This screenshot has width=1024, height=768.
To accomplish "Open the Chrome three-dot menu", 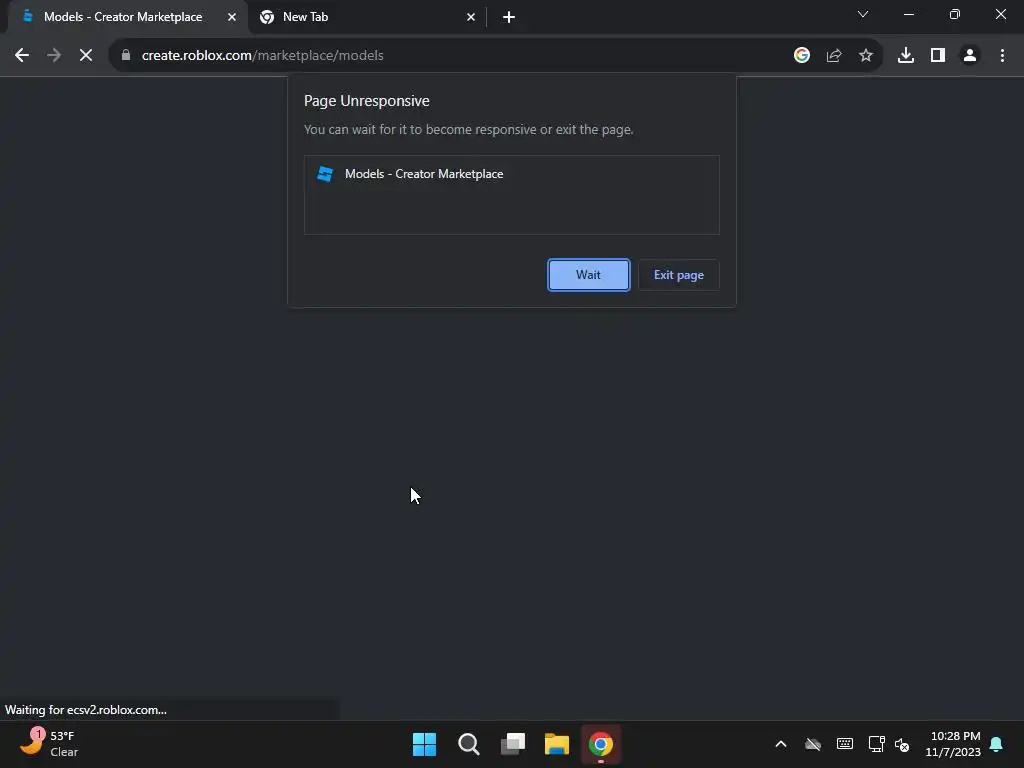I will pos(1002,56).
